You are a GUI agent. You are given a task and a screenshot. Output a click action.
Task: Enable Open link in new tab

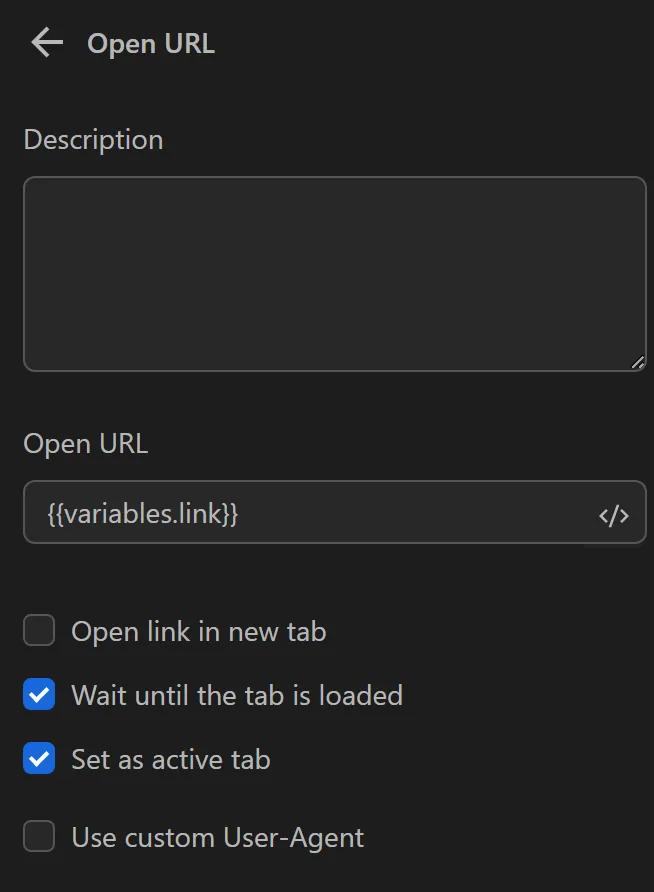pyautogui.click(x=38, y=630)
